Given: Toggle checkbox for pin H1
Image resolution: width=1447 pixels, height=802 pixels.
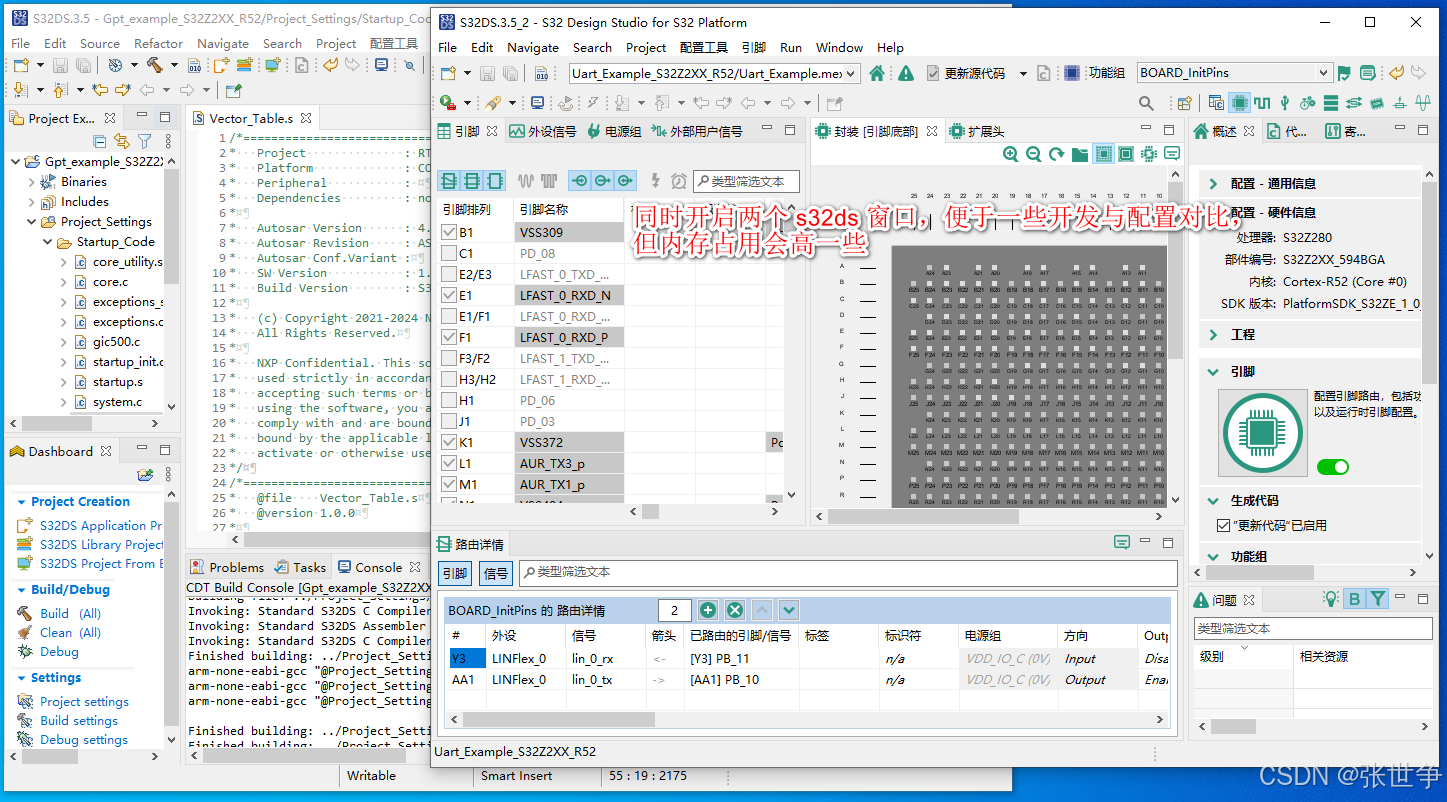Looking at the screenshot, I should click(449, 400).
